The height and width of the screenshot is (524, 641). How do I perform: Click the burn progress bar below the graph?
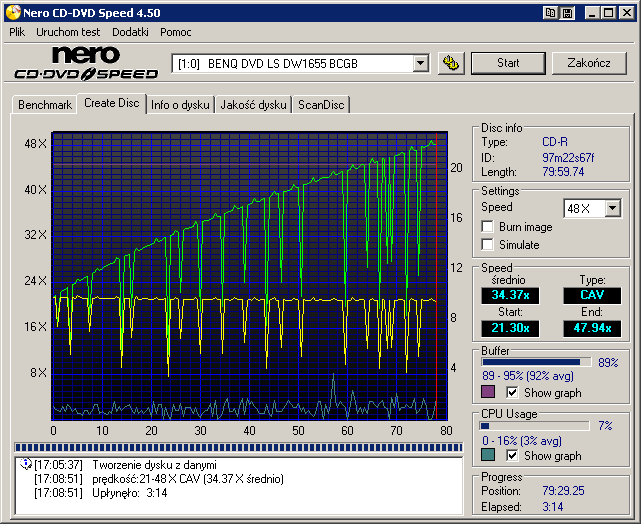coord(238,448)
